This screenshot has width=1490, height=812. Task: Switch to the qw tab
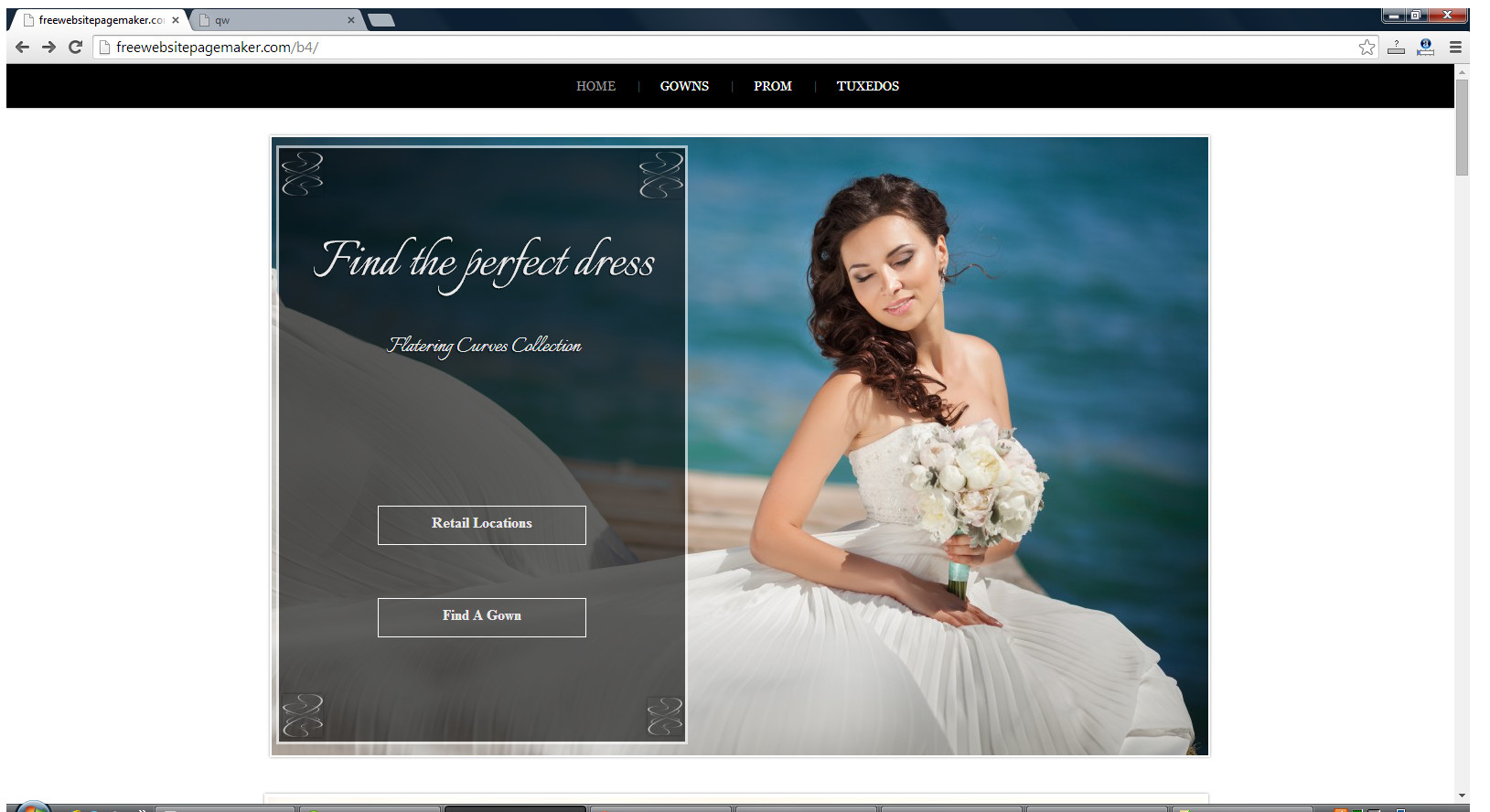tap(274, 20)
